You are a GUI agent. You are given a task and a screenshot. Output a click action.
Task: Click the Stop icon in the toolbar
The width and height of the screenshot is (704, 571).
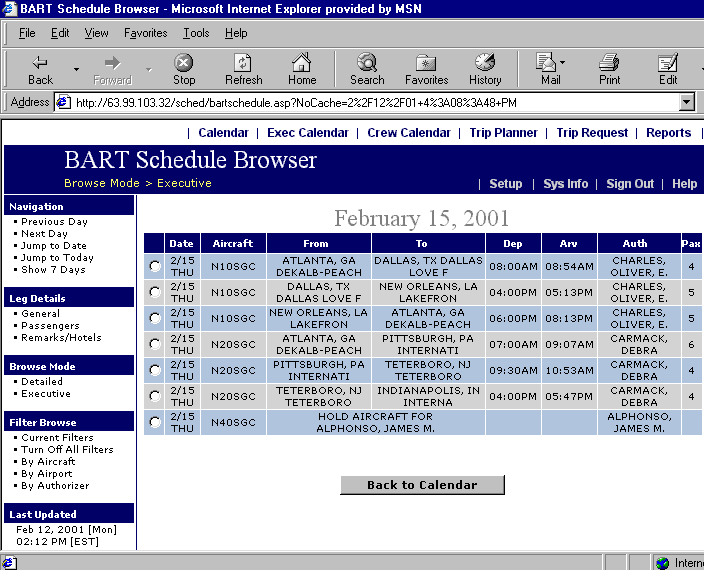(184, 64)
